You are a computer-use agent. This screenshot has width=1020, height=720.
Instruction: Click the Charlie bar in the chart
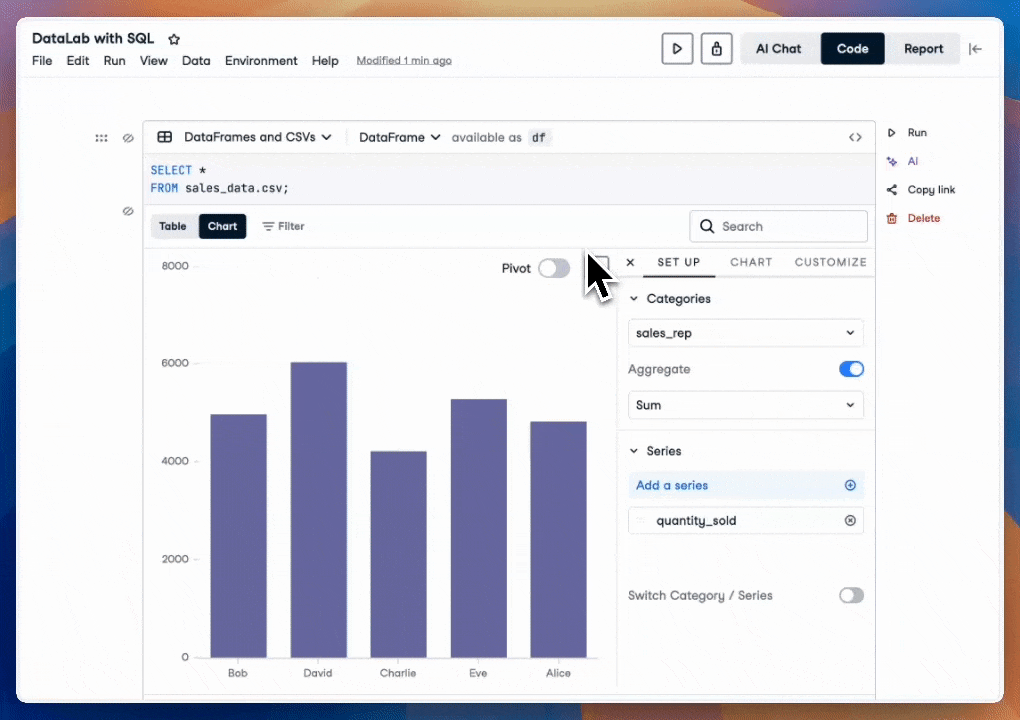pyautogui.click(x=398, y=554)
